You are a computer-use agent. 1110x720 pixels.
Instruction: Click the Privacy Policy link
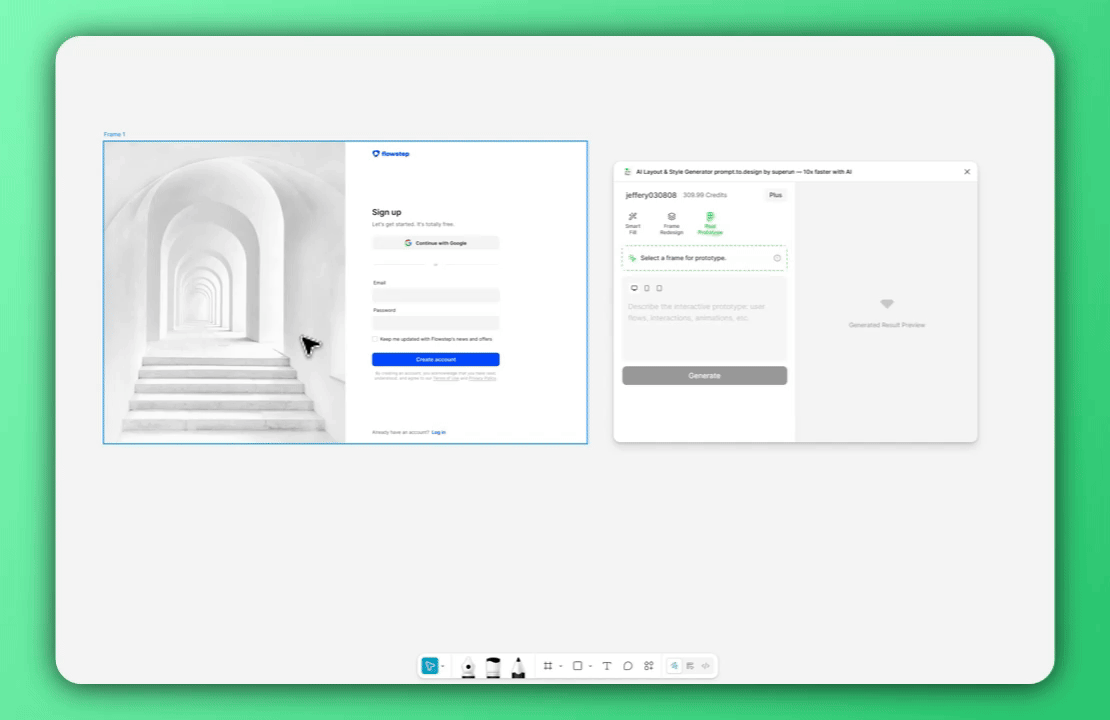482,379
